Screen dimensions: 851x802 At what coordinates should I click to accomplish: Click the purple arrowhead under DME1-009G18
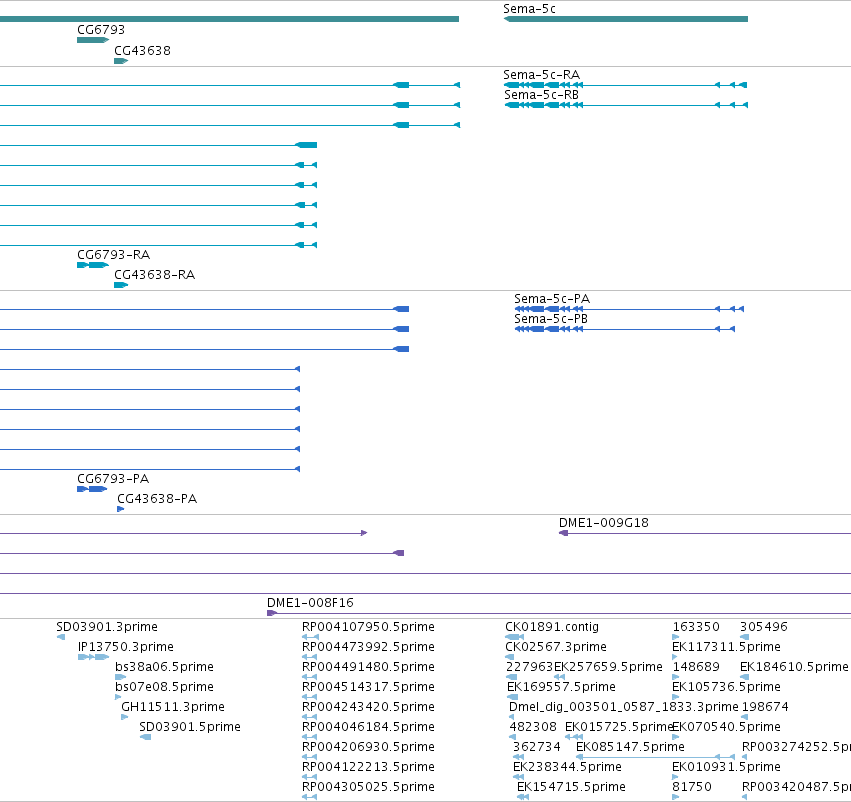[x=563, y=533]
